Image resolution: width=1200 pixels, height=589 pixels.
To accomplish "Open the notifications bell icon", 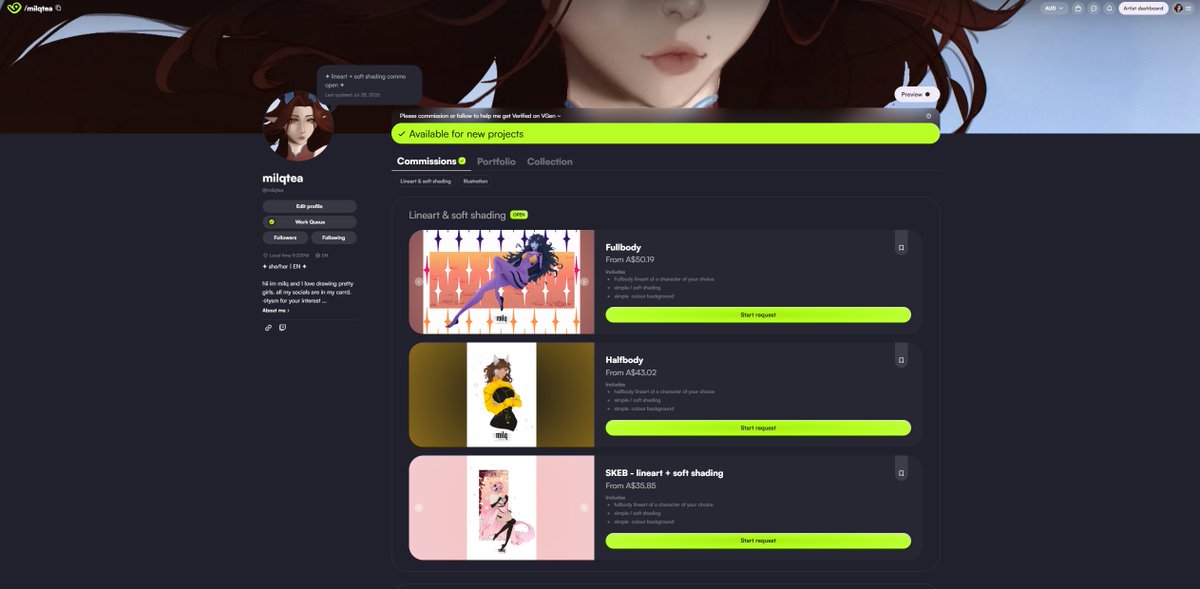I will tap(1108, 8).
